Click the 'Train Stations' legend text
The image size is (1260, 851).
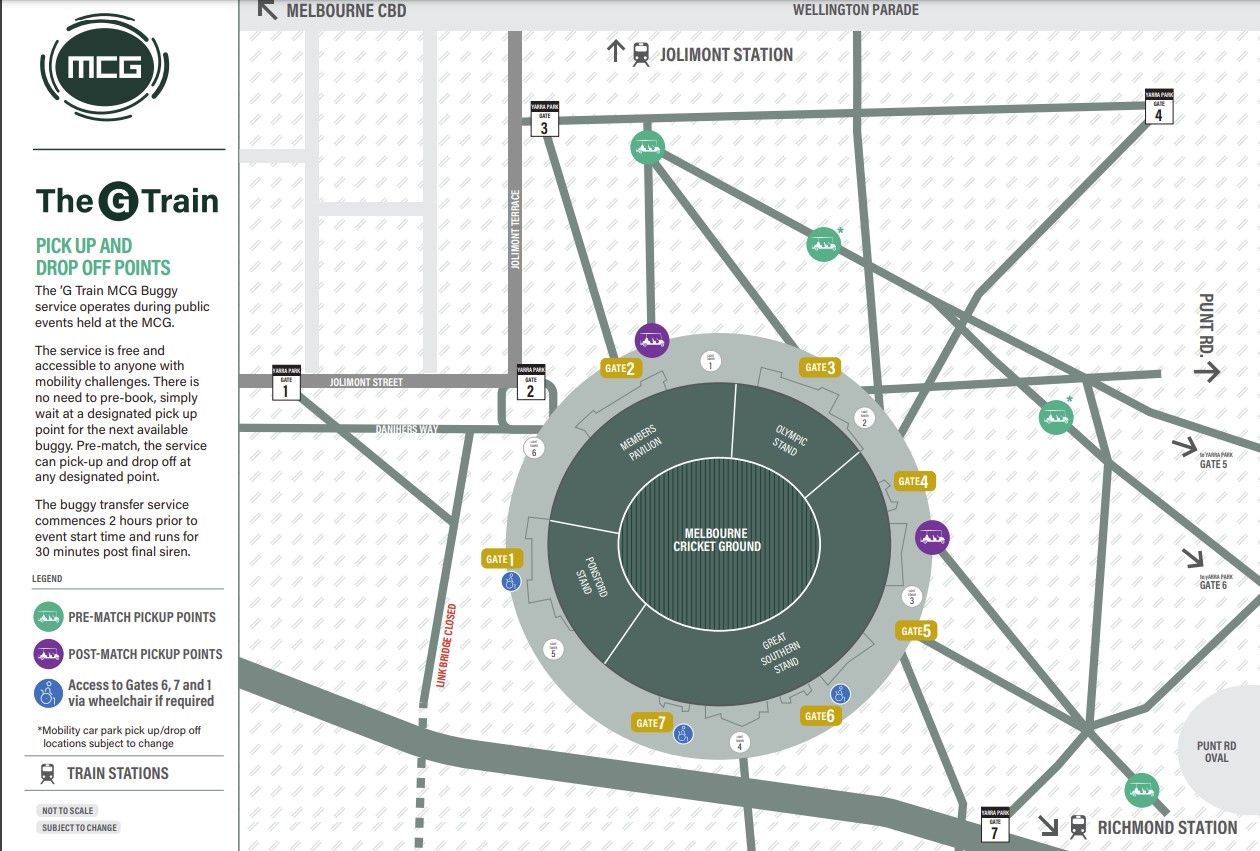(117, 773)
